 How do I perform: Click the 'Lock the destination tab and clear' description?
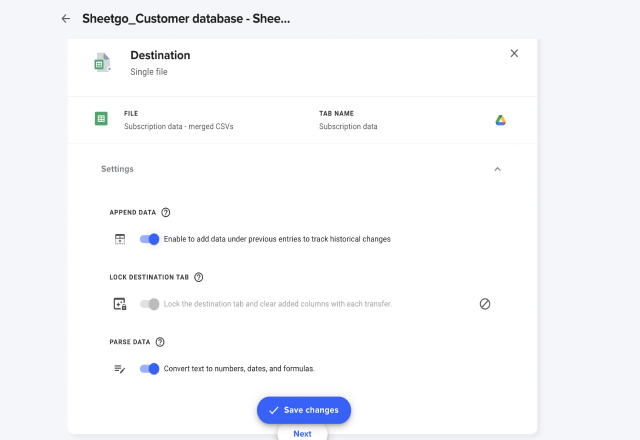tap(278, 304)
